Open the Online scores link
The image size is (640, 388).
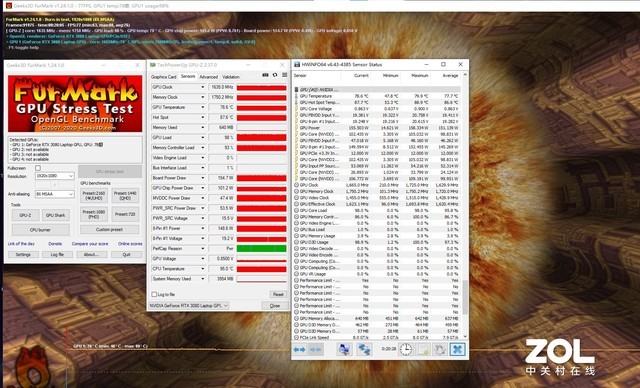(x=130, y=244)
